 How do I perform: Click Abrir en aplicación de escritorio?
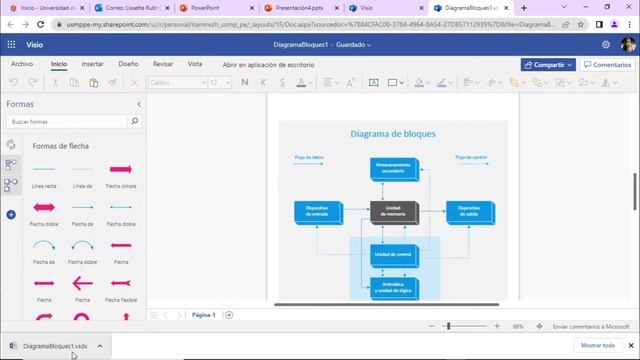(268, 65)
